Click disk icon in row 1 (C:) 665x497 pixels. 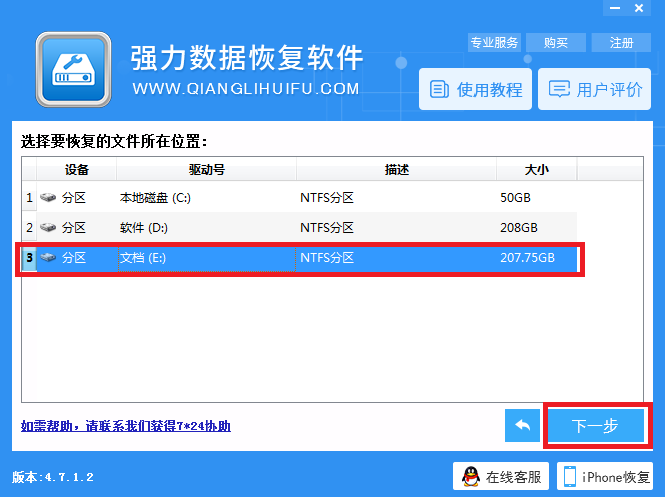[48, 197]
